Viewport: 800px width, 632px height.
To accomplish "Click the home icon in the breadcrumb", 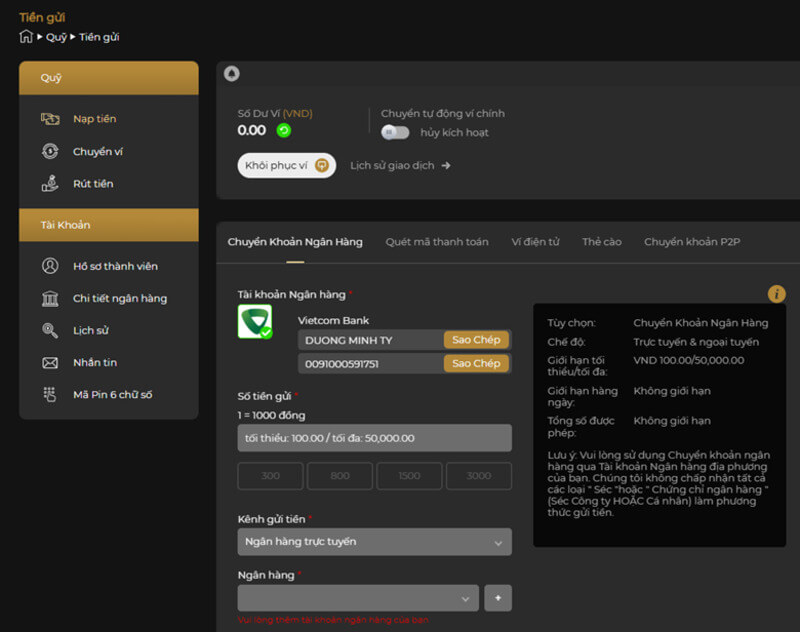I will pos(26,37).
